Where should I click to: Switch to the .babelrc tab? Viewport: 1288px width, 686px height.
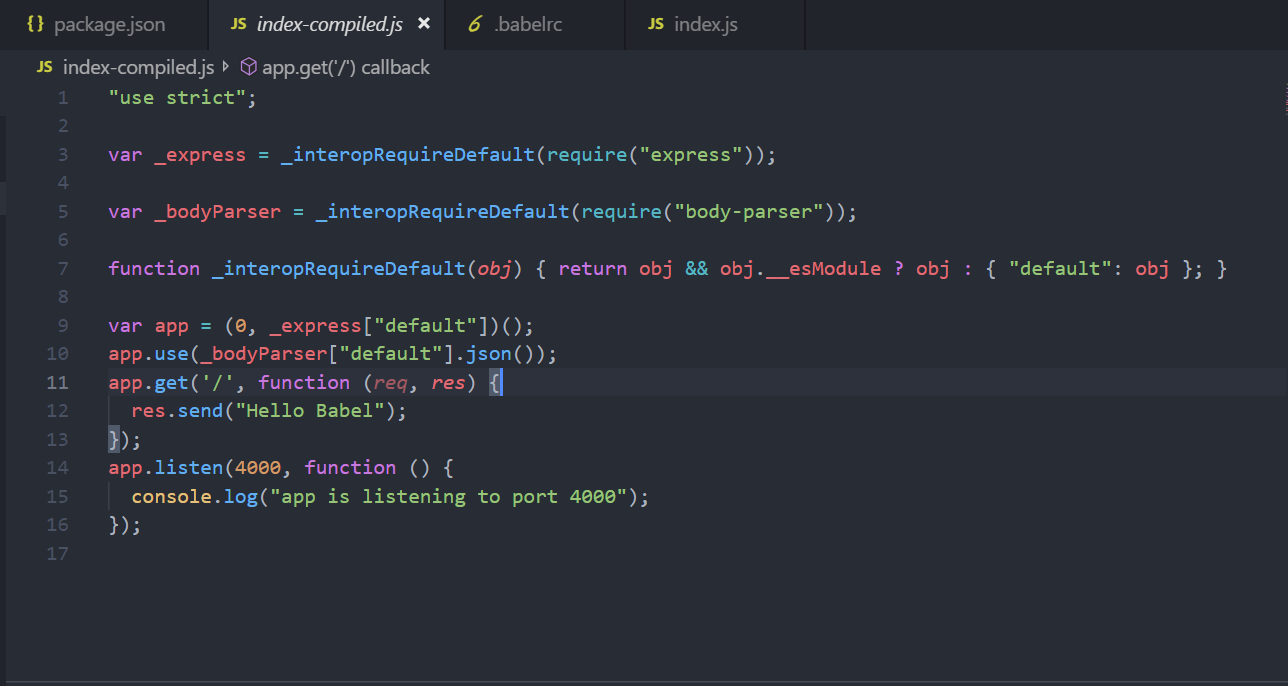[x=528, y=24]
